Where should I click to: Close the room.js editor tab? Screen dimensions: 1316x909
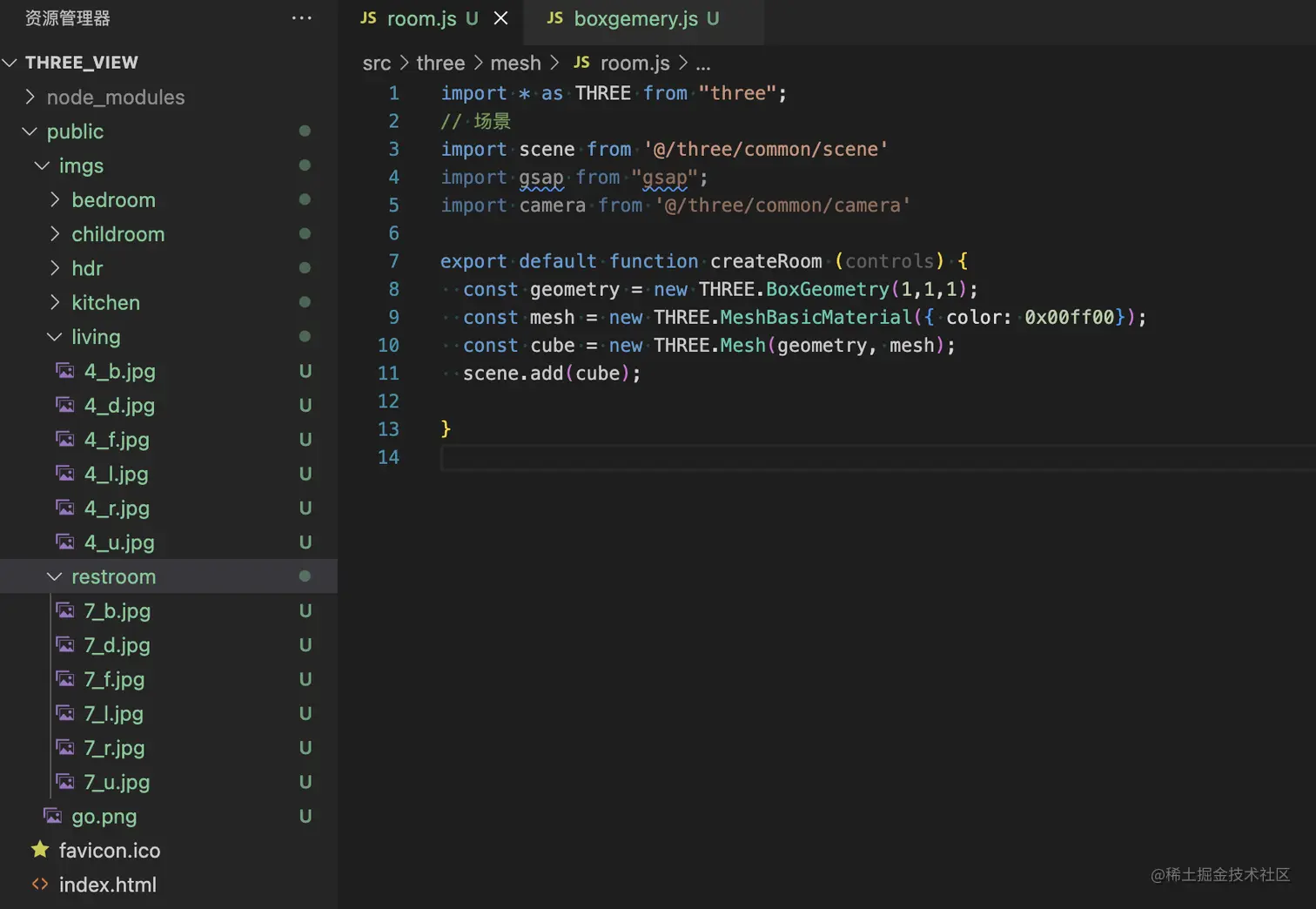click(501, 18)
